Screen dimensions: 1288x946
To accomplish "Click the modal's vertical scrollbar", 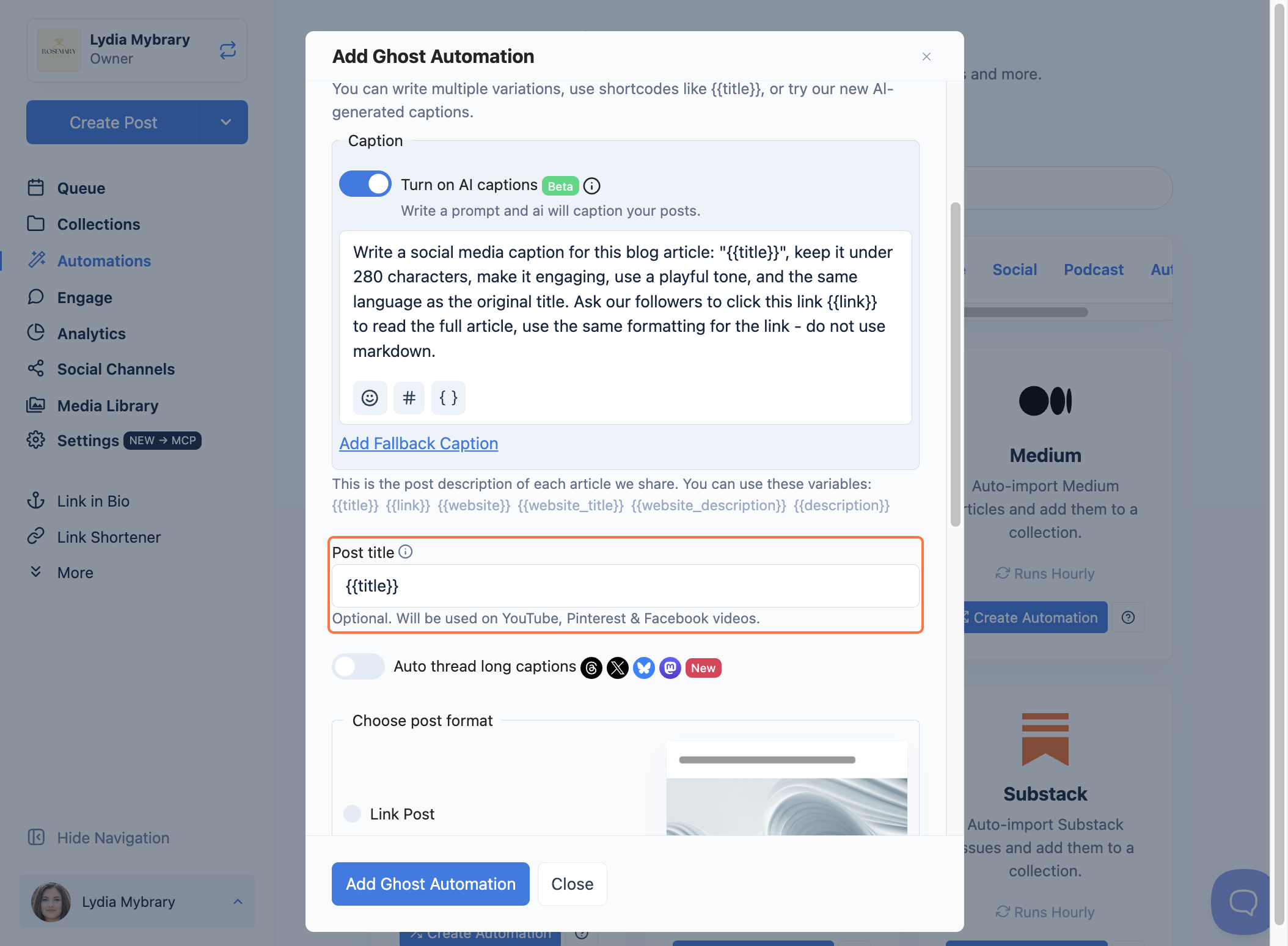I will click(956, 364).
